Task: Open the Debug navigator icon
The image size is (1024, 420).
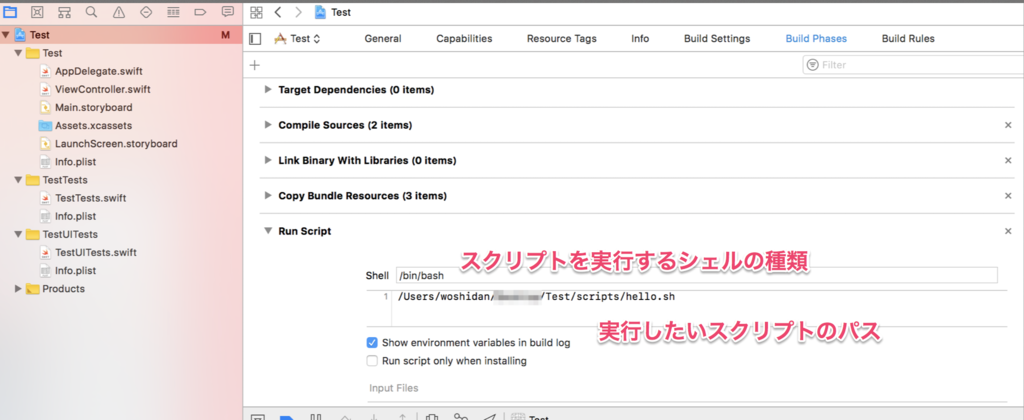Action: point(174,12)
